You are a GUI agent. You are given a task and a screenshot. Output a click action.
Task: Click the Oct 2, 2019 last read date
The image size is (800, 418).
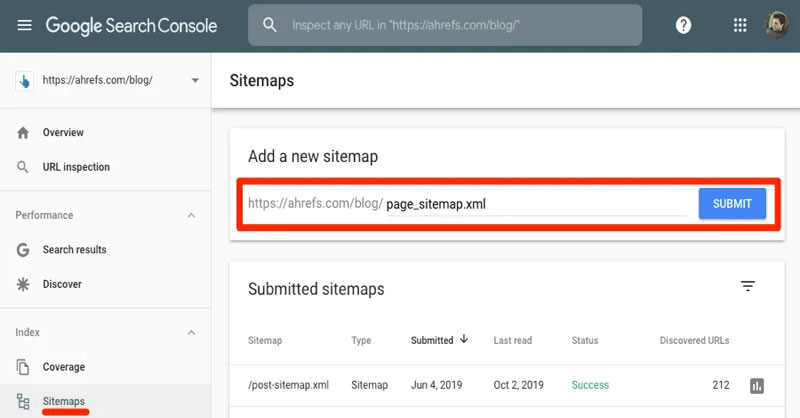[518, 385]
